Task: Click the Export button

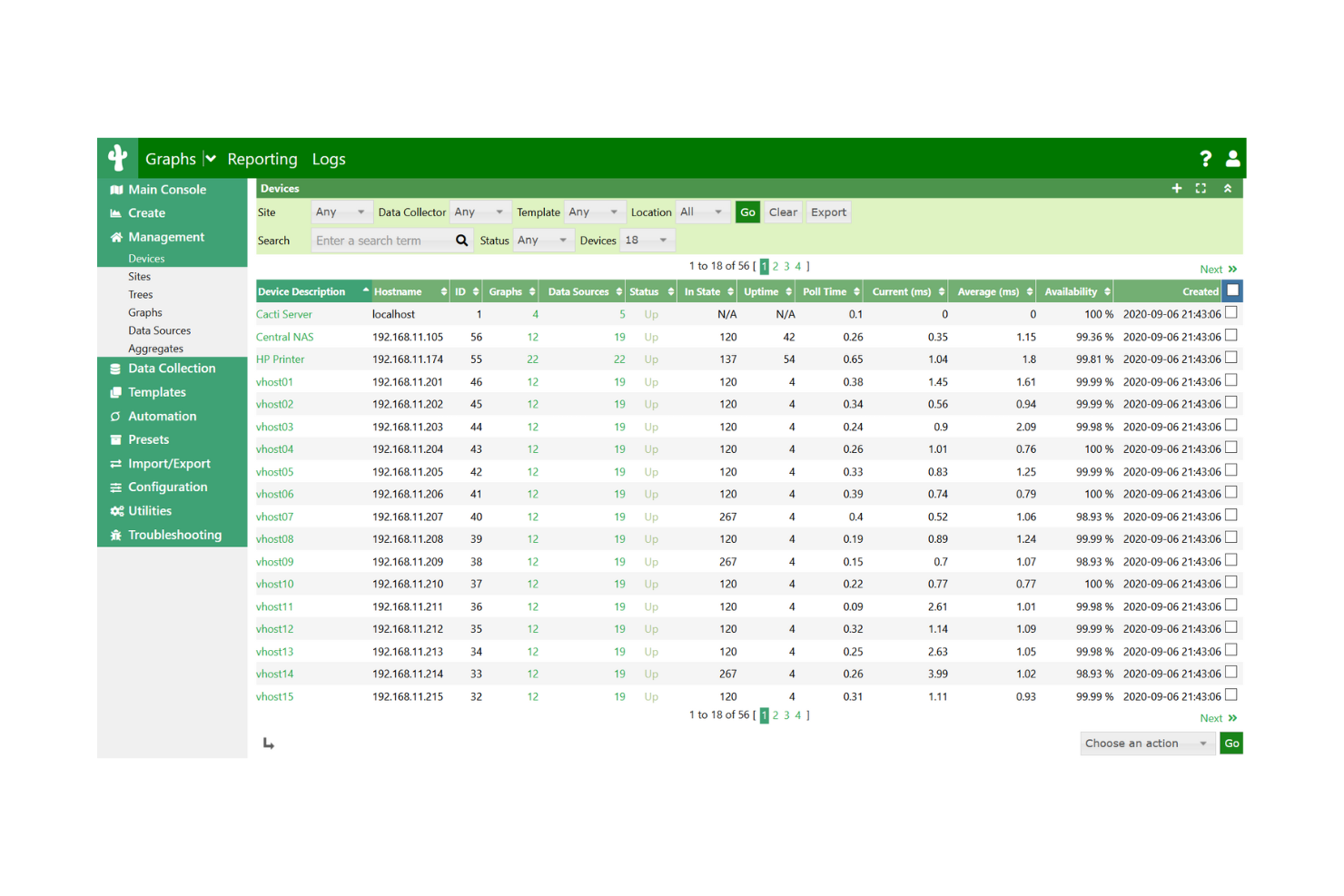Action: pos(827,212)
